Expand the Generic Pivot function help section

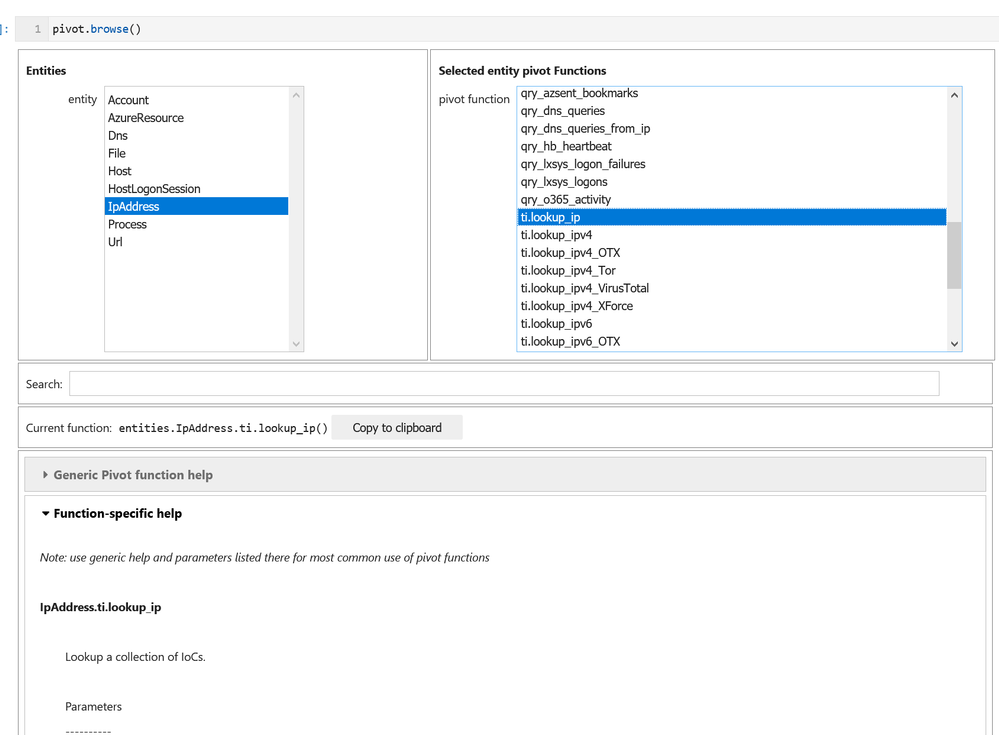pyautogui.click(x=505, y=475)
